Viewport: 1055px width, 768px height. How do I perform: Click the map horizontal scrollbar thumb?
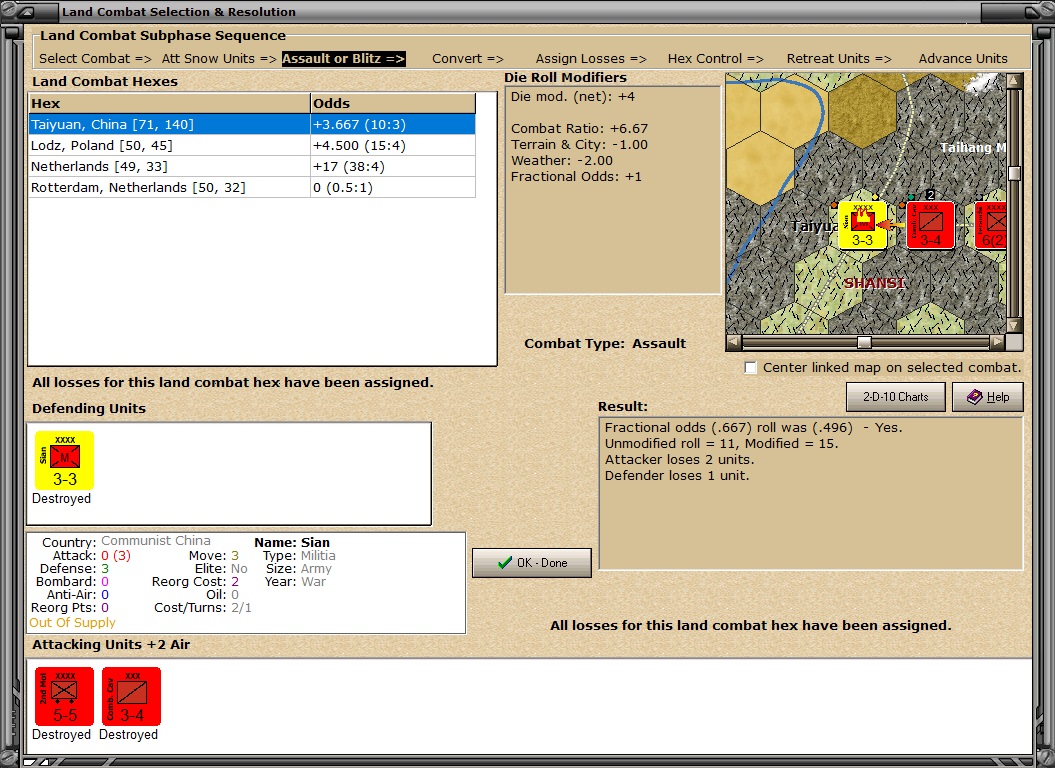pos(865,342)
